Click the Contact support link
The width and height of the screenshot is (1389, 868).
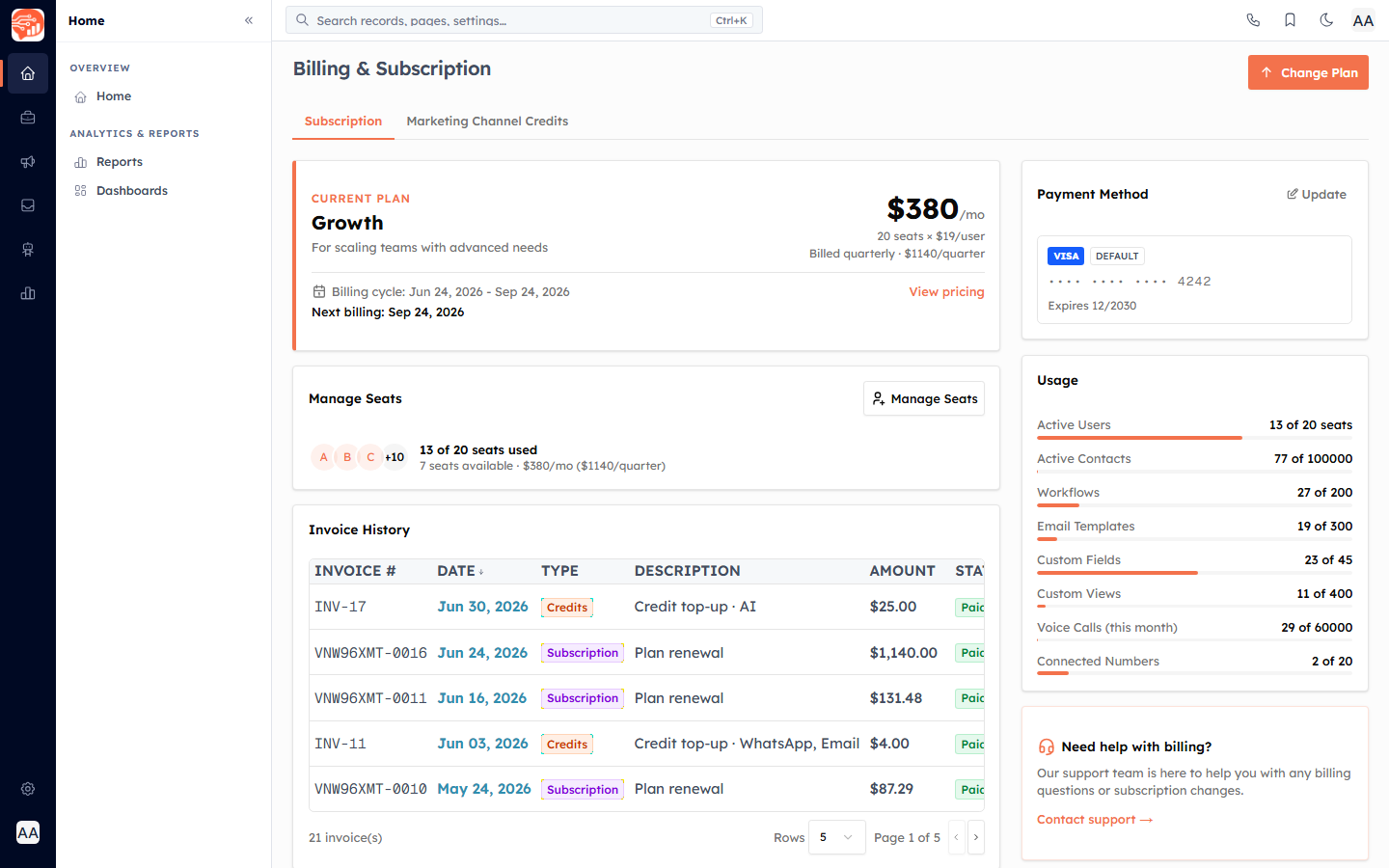(1095, 820)
